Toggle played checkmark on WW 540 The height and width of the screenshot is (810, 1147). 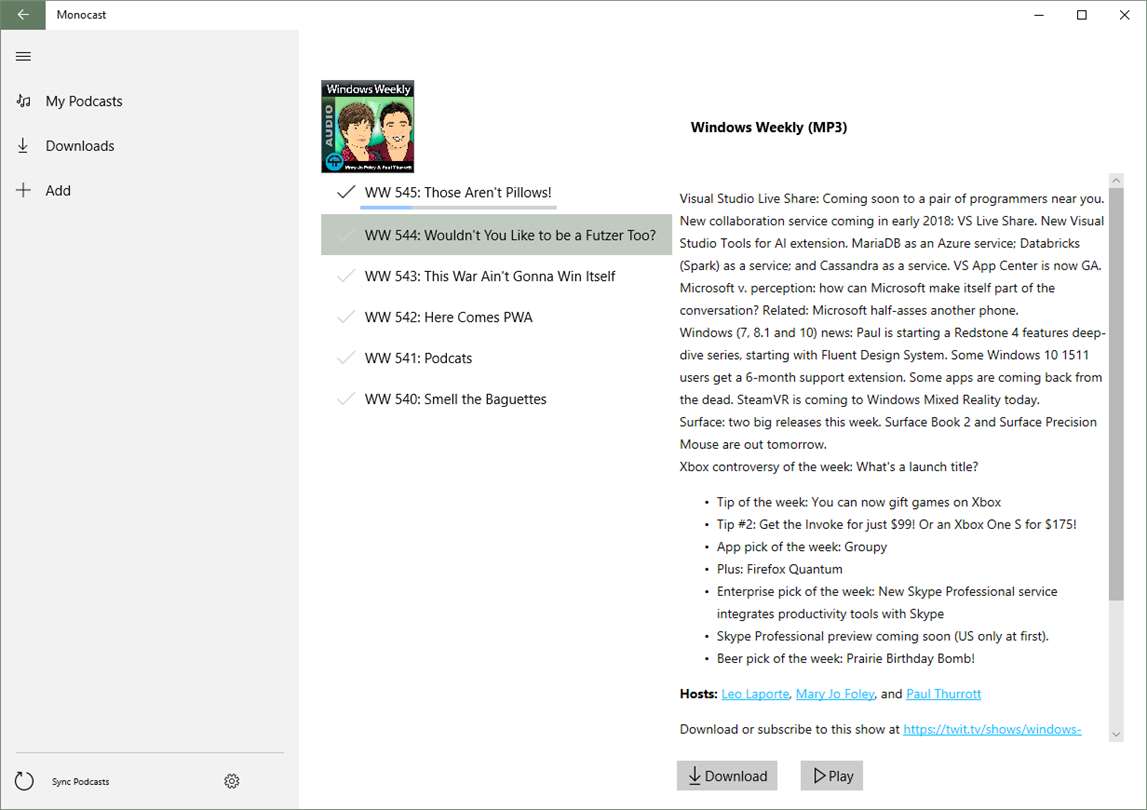(346, 399)
